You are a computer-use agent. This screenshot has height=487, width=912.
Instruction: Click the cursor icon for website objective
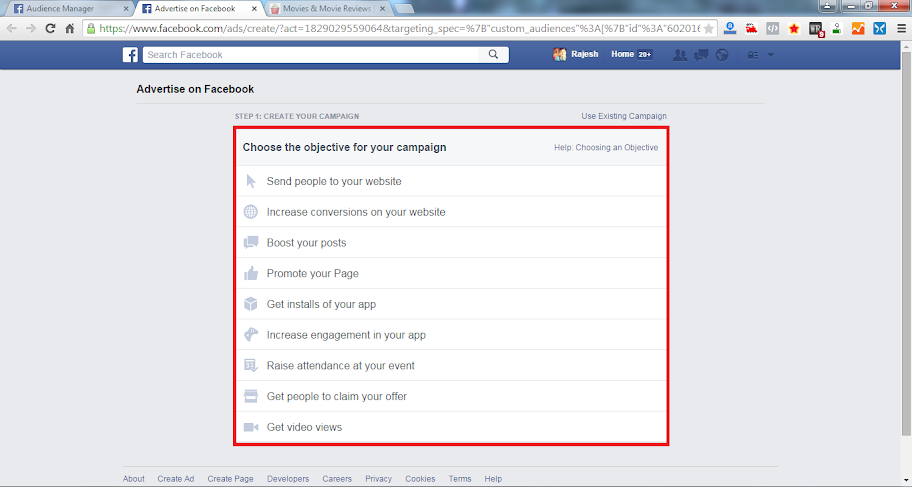251,181
